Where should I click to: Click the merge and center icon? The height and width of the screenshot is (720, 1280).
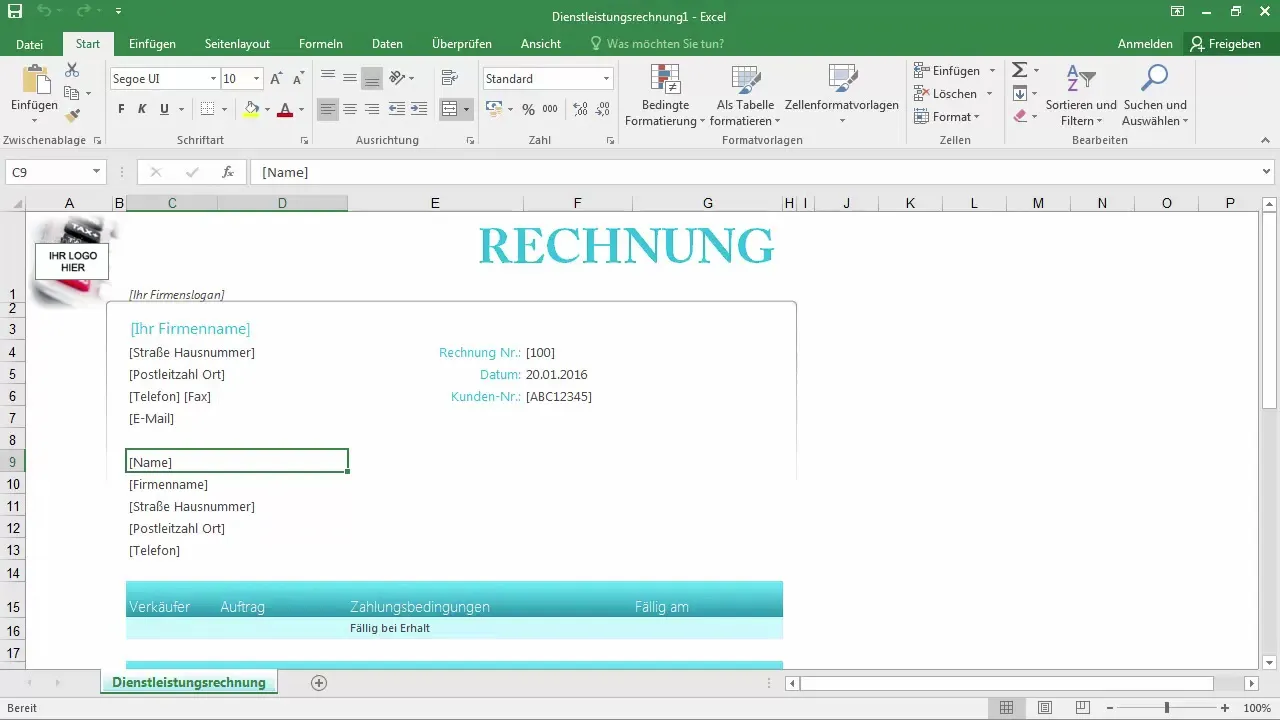(x=450, y=109)
